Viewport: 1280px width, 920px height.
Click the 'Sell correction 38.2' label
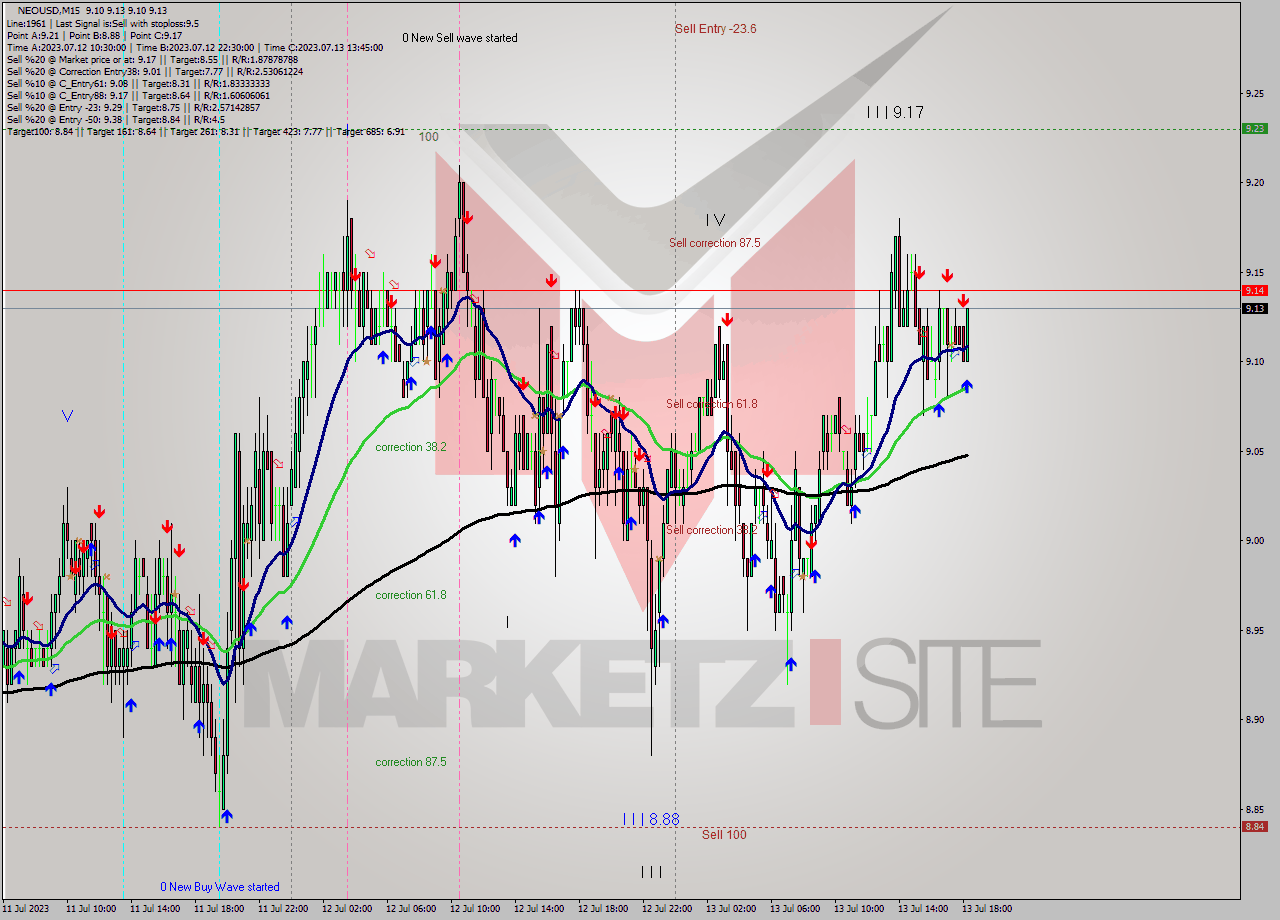(712, 530)
